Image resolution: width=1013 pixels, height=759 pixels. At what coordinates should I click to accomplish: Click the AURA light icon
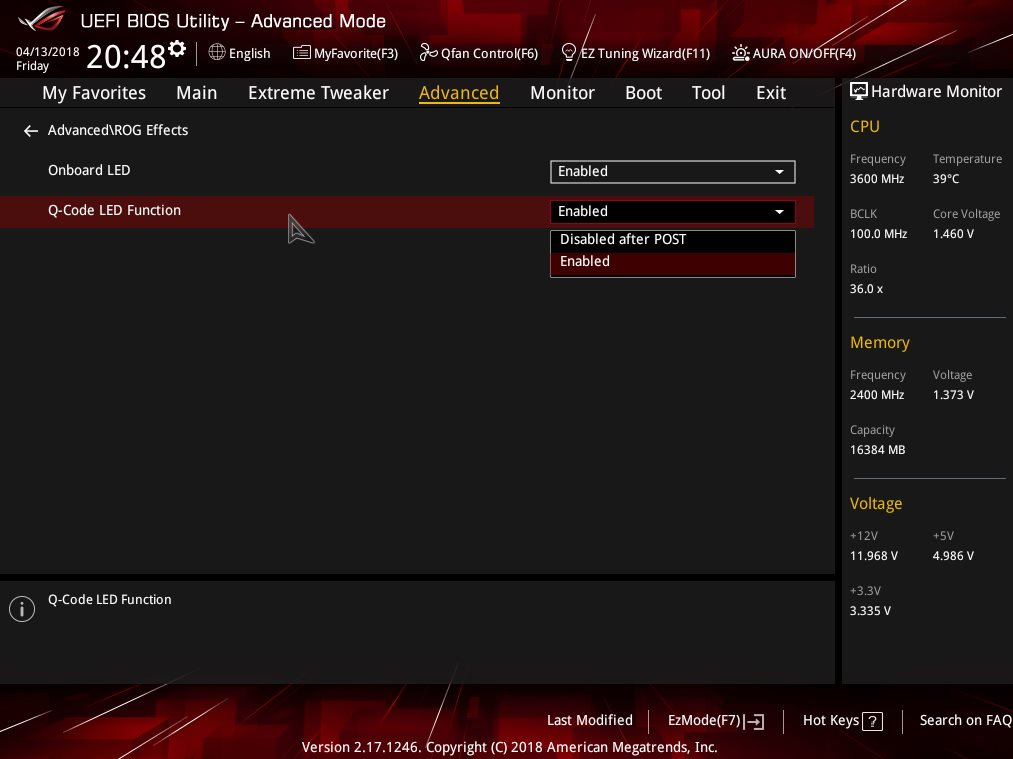click(x=740, y=53)
